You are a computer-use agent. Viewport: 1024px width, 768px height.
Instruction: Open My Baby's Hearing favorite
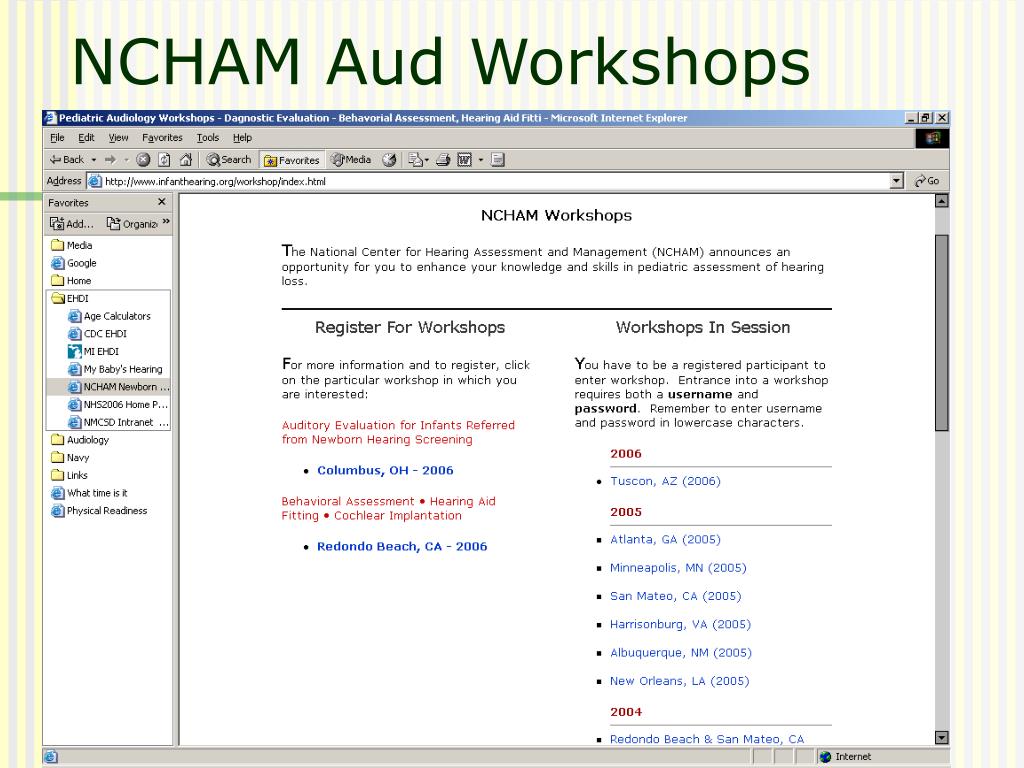115,368
